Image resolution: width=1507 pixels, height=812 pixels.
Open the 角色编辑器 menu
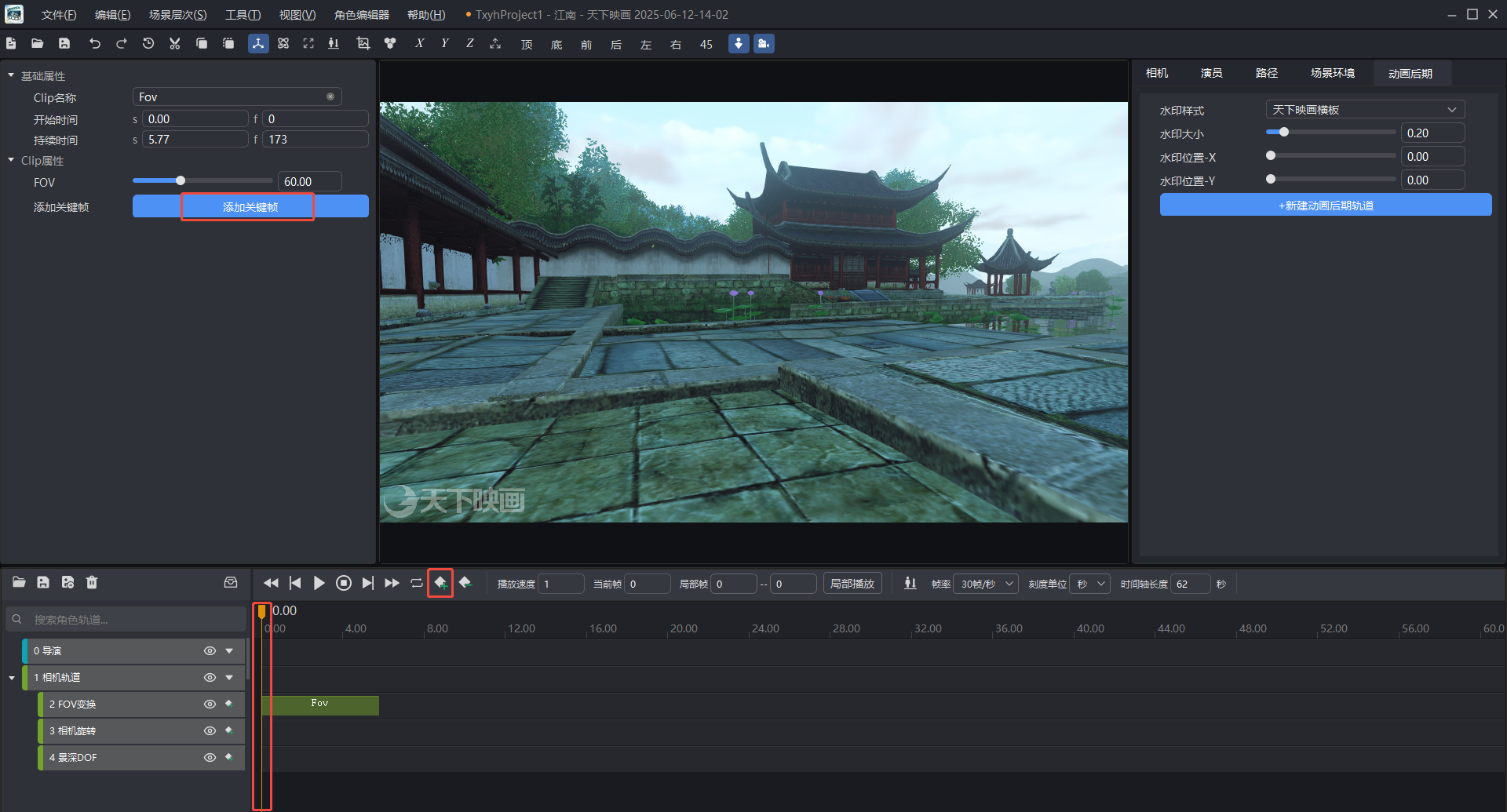coord(362,15)
